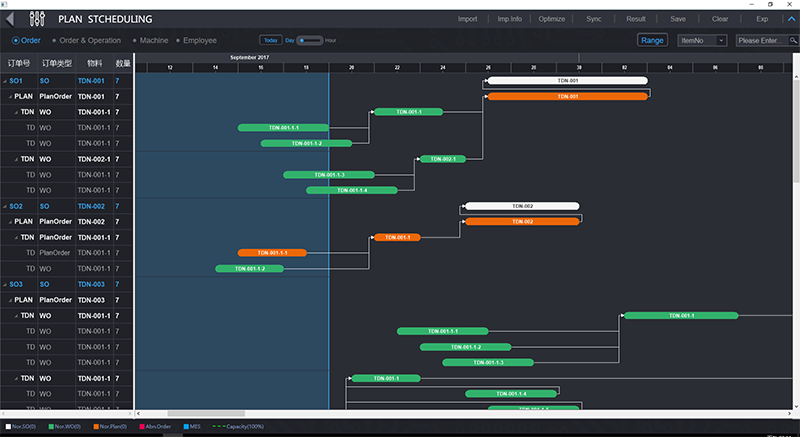800x437 pixels.
Task: Click the pink Abn.Order legend icon
Action: point(141,426)
